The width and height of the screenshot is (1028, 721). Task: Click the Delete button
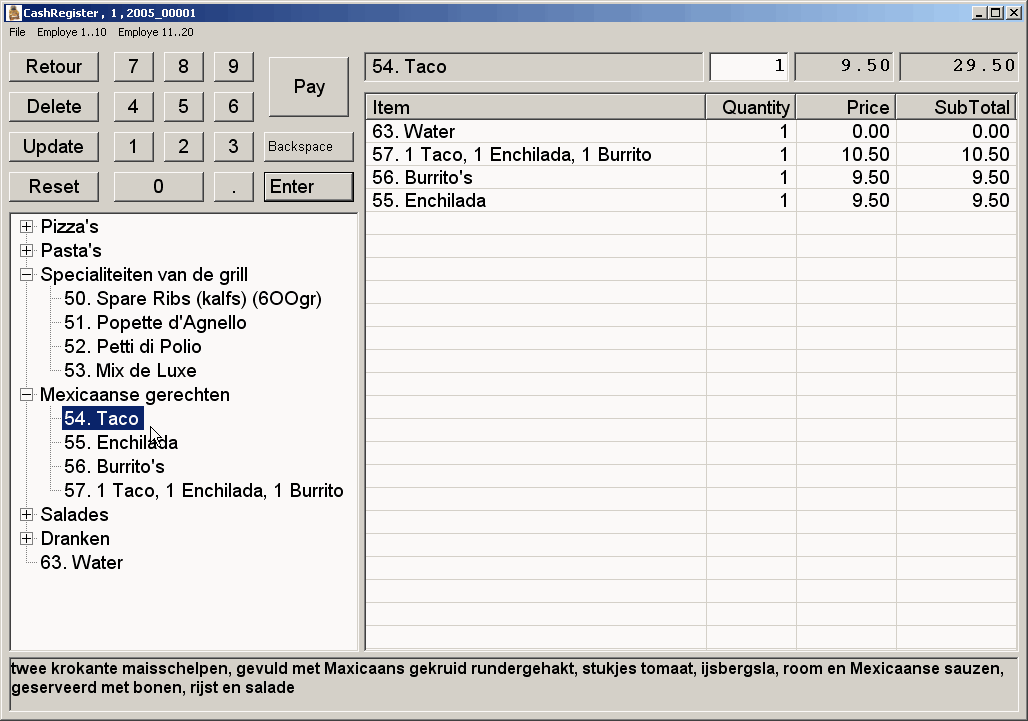point(54,107)
